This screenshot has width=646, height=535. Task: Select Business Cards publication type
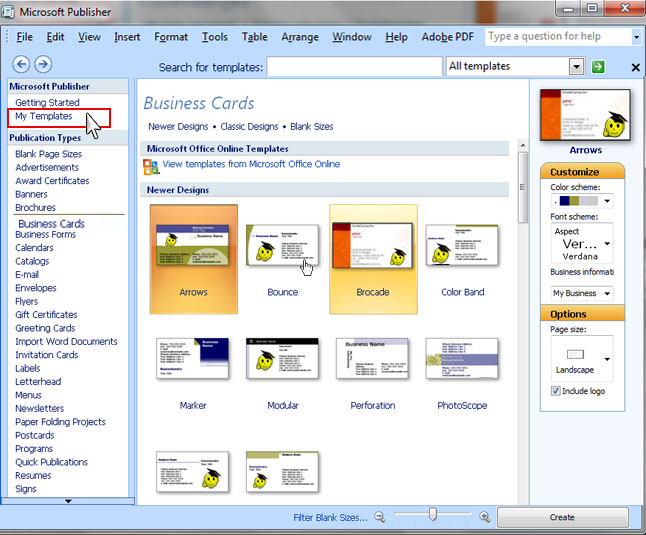[x=51, y=224]
